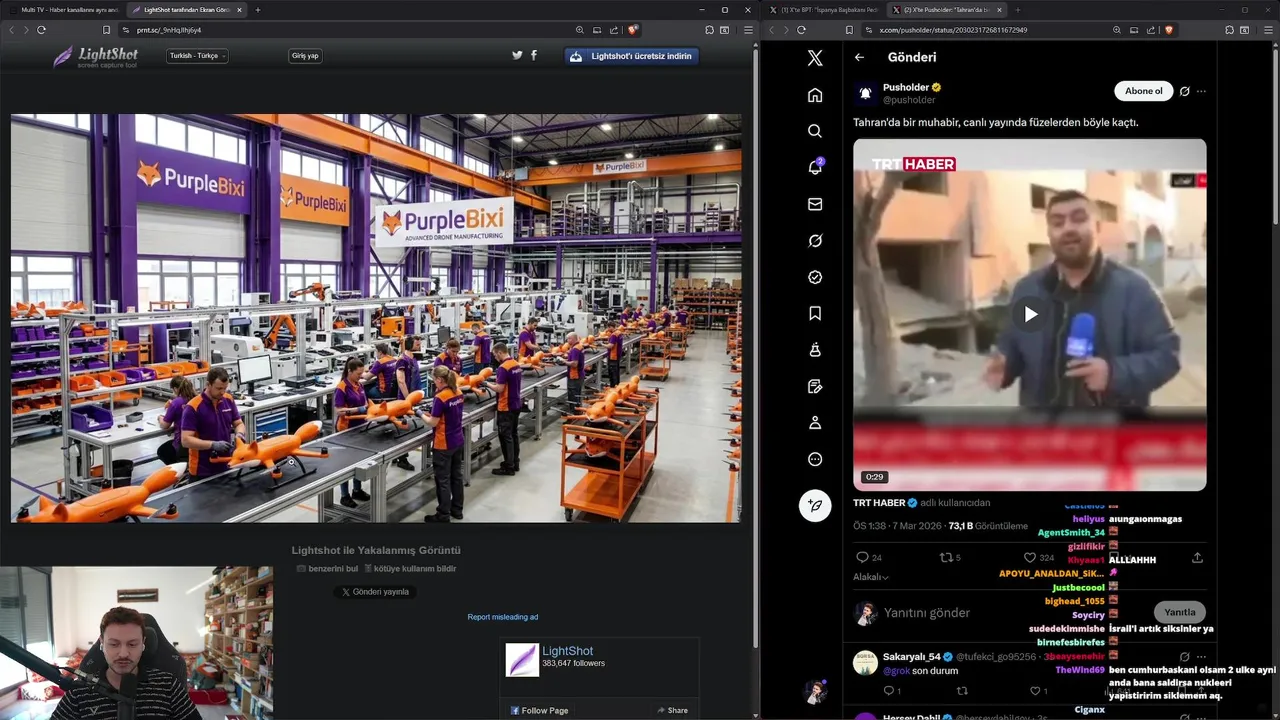Screen dimensions: 1280x720
Task: Open Grok icon in X sidebar
Action: pyautogui.click(x=815, y=240)
